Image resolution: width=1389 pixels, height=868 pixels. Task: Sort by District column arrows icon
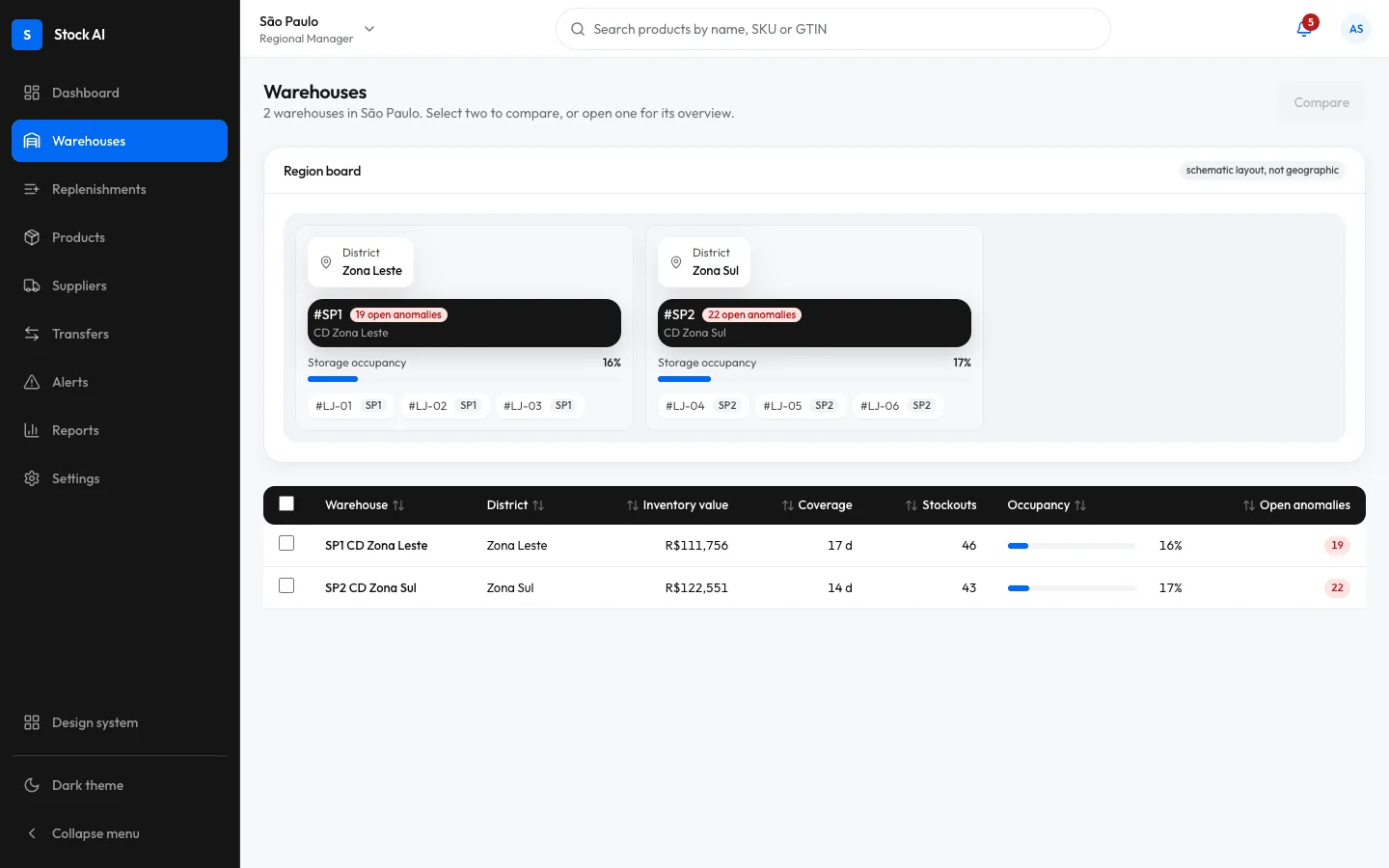(x=538, y=505)
